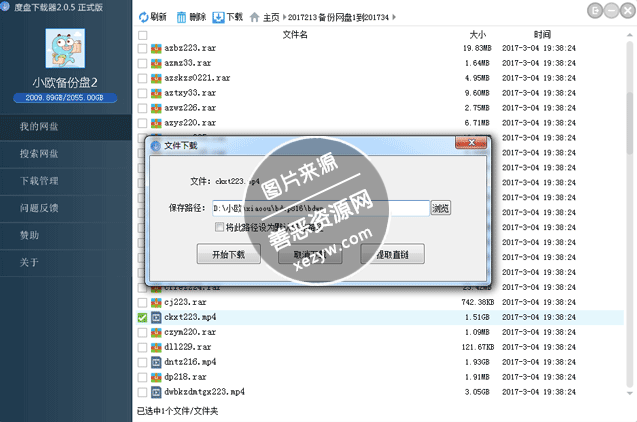The image size is (637, 422).
Task: Click size value 742.38KB
Action: coord(478,303)
